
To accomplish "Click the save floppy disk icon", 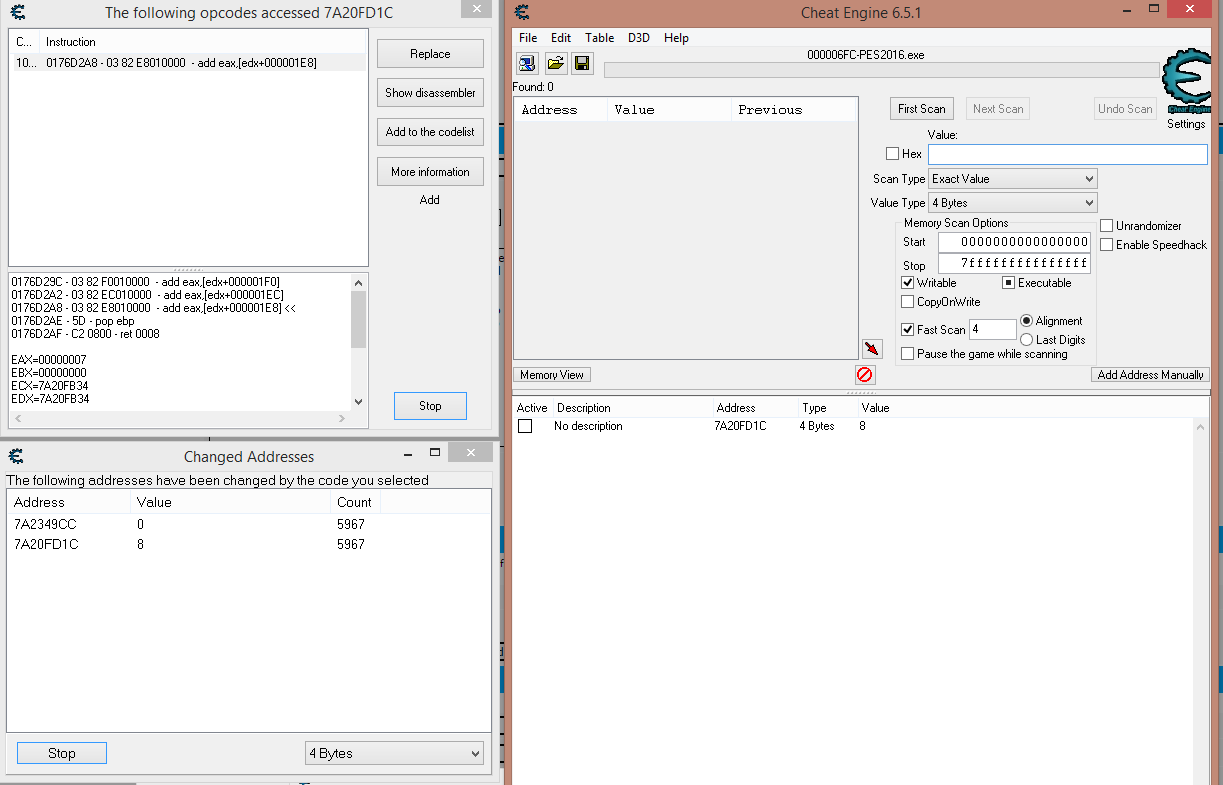I will pos(581,63).
